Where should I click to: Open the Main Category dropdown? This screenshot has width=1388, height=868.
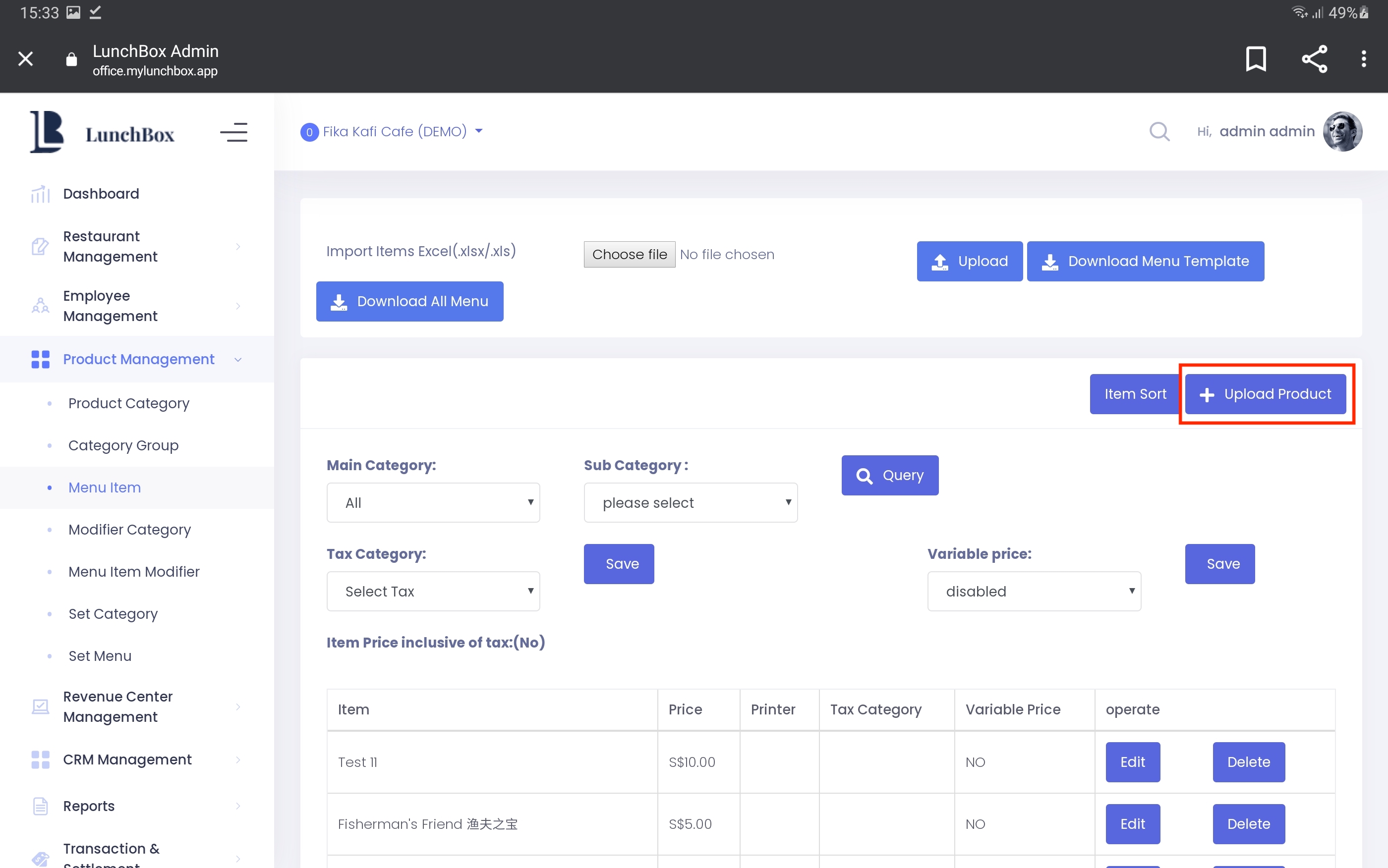[433, 502]
